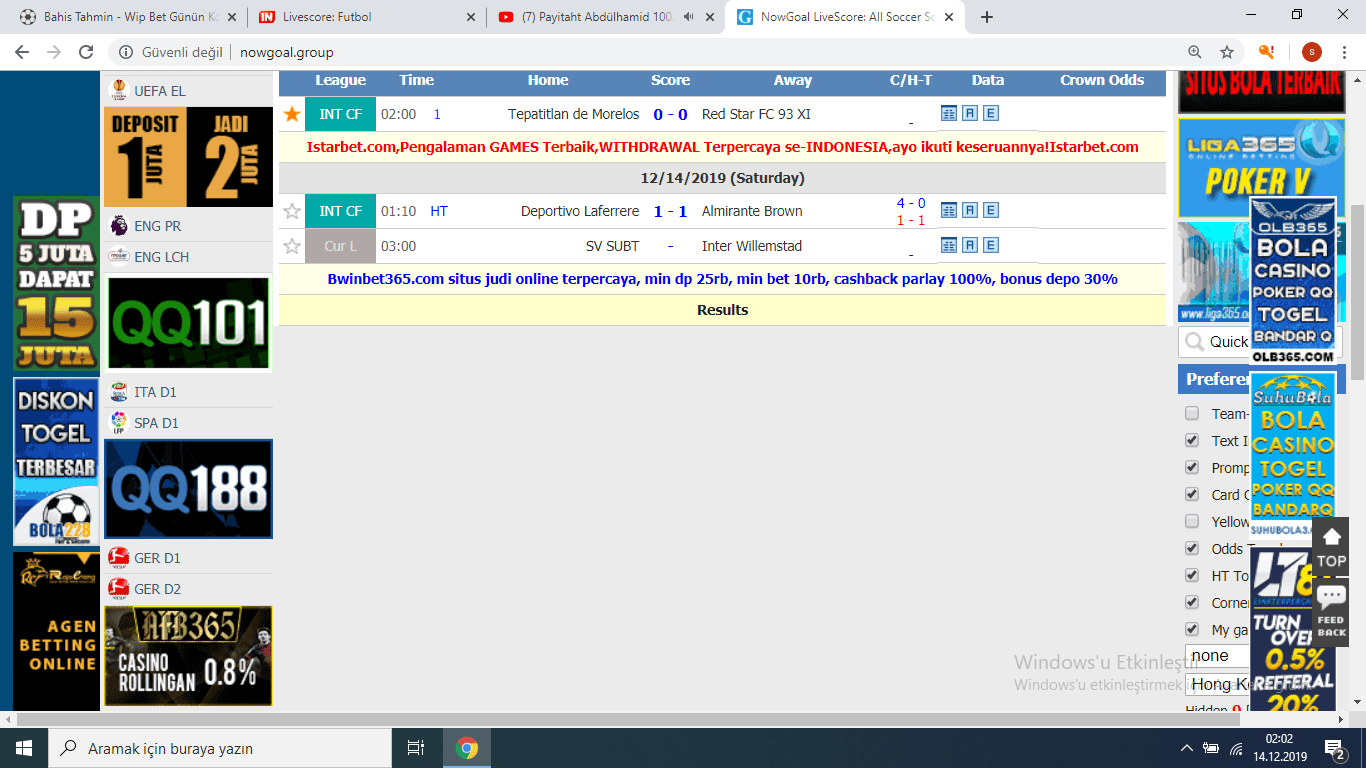
Task: Open the GER D2 league icon
Action: 118,588
